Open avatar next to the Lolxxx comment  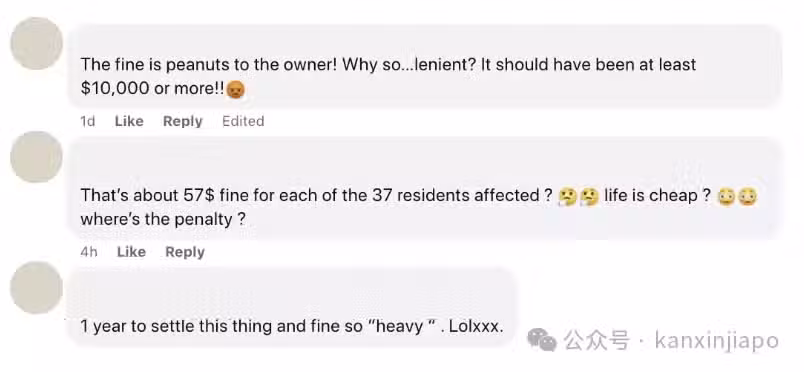36,287
